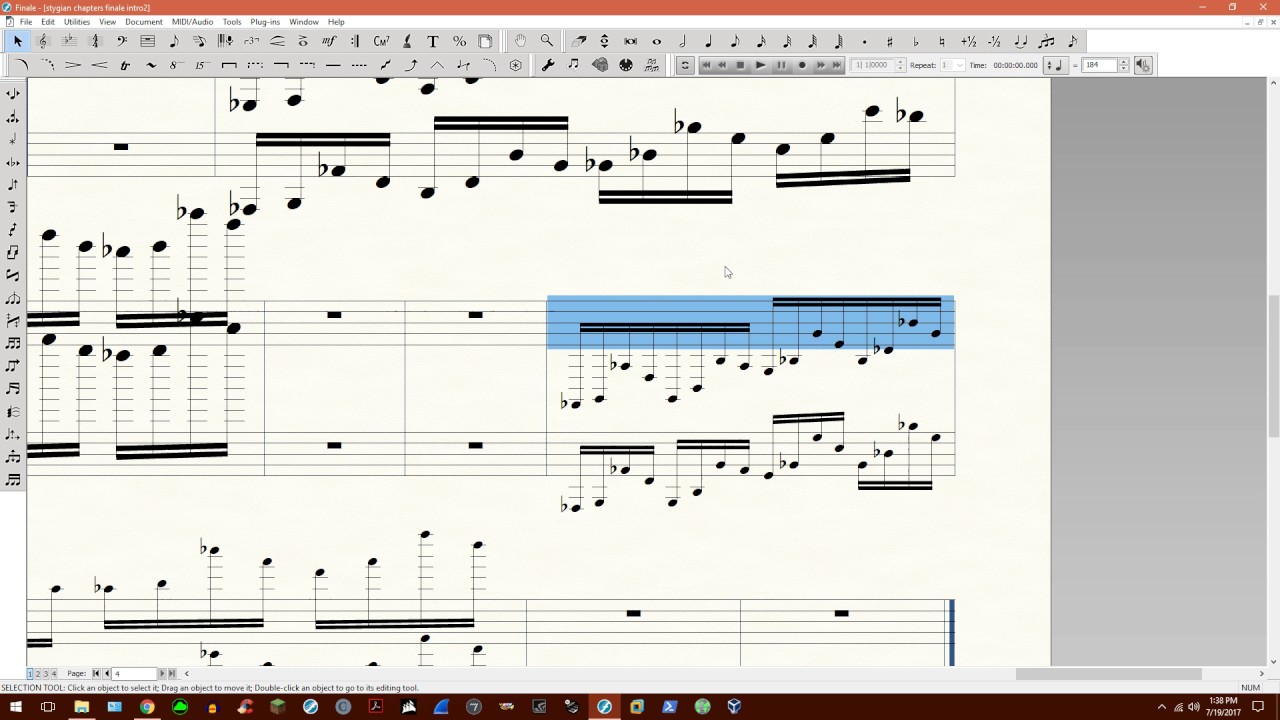
Task: Click the augmentation dot icon
Action: click(x=864, y=41)
